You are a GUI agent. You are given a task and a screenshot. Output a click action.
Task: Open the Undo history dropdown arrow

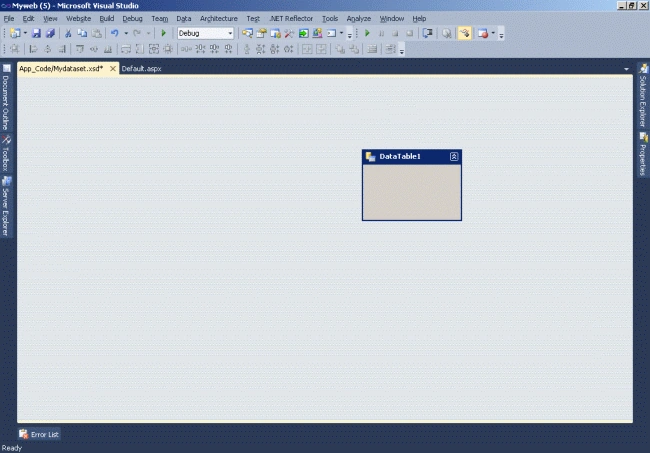pyautogui.click(x=126, y=33)
